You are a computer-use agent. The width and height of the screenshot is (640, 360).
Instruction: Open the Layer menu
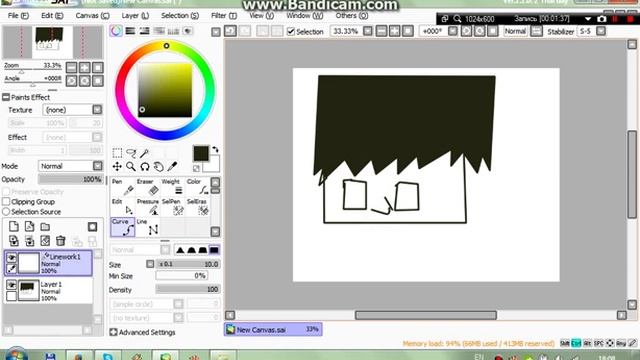(x=135, y=16)
